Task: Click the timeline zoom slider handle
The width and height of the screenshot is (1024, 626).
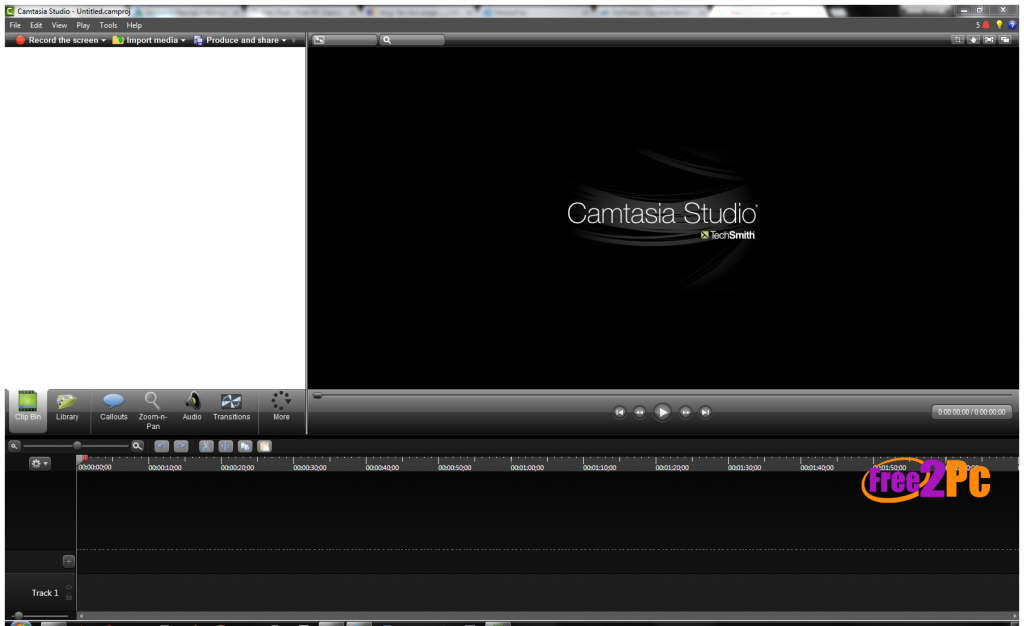Action: point(77,445)
